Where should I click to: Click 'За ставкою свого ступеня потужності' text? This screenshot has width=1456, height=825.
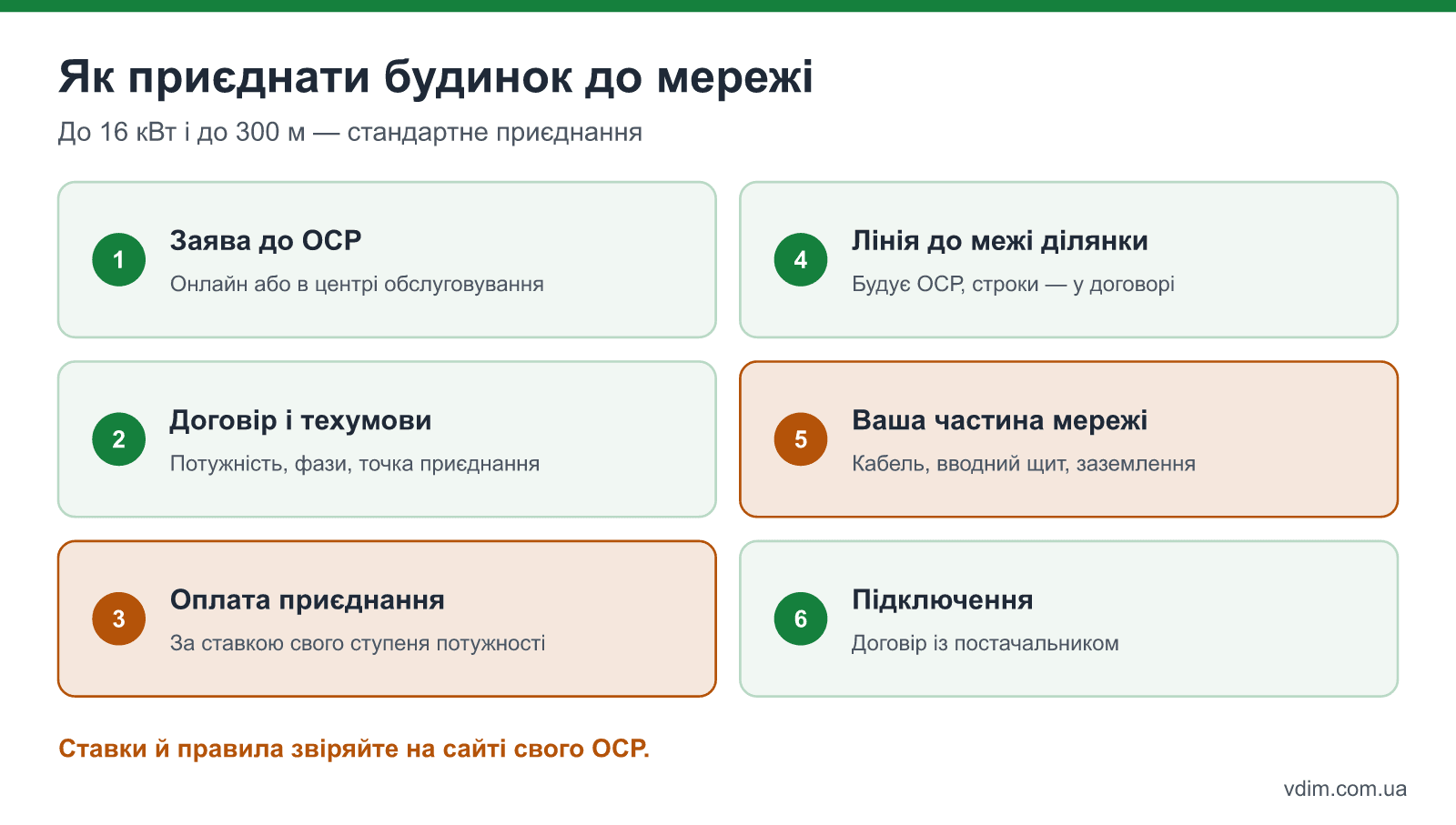[358, 643]
